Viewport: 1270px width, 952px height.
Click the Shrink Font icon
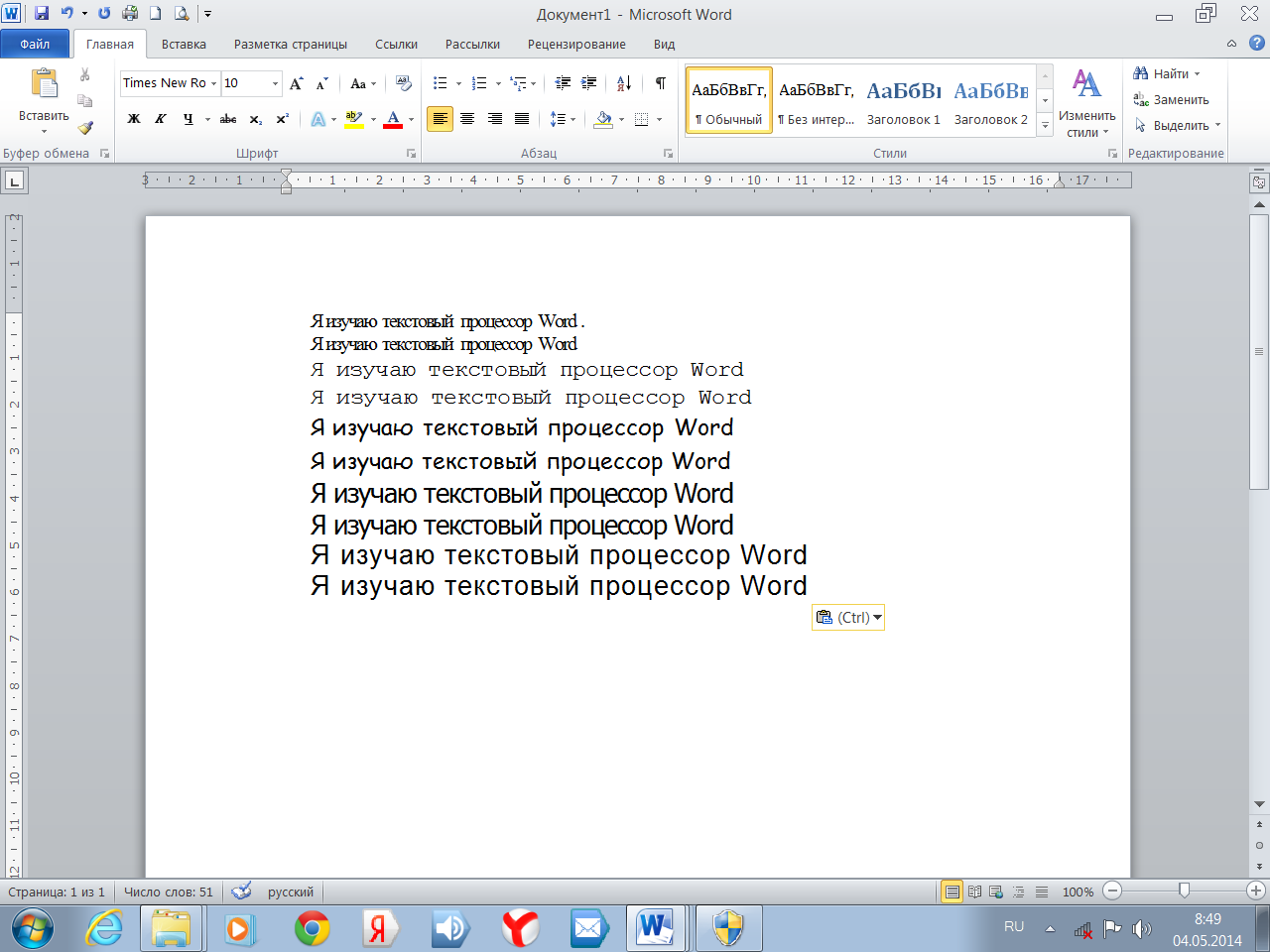(x=321, y=83)
